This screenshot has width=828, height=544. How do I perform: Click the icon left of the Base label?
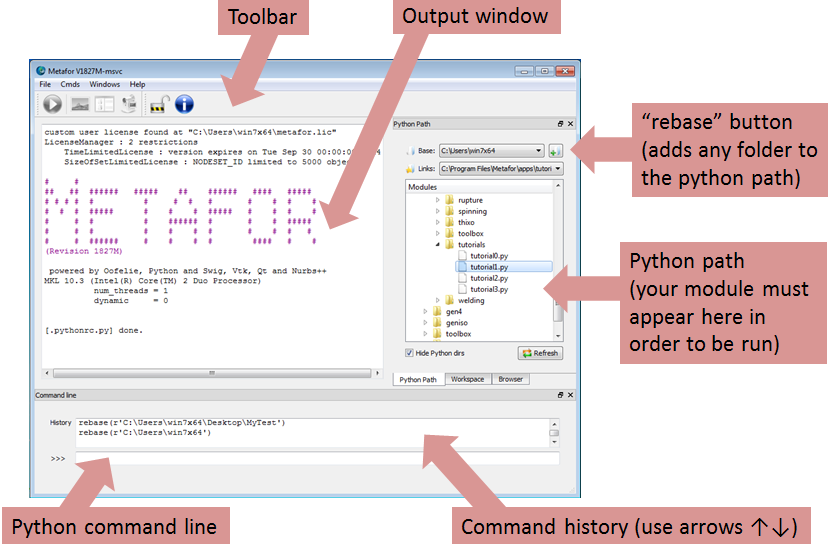point(410,151)
